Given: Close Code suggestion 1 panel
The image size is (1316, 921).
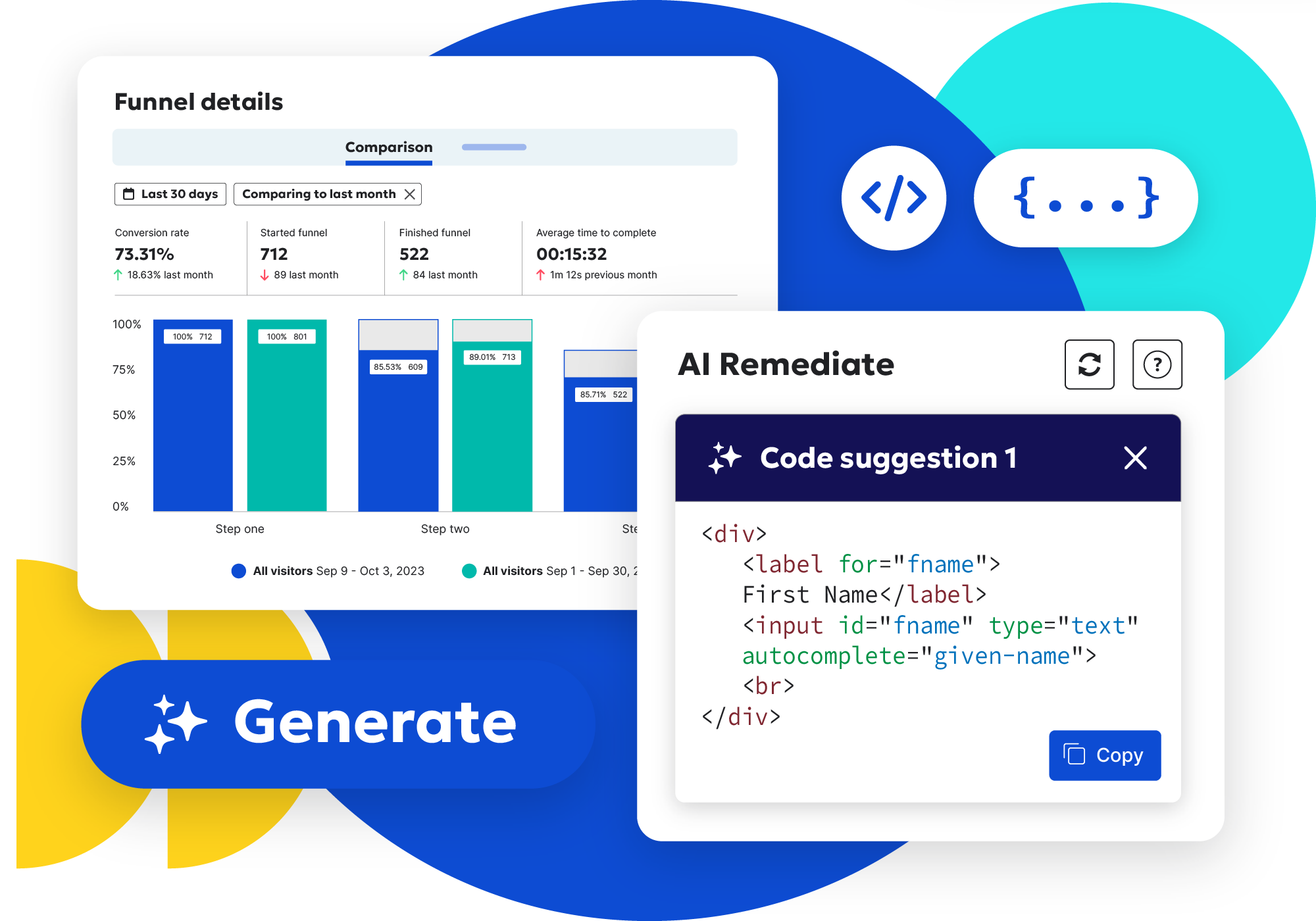Looking at the screenshot, I should click(x=1135, y=457).
